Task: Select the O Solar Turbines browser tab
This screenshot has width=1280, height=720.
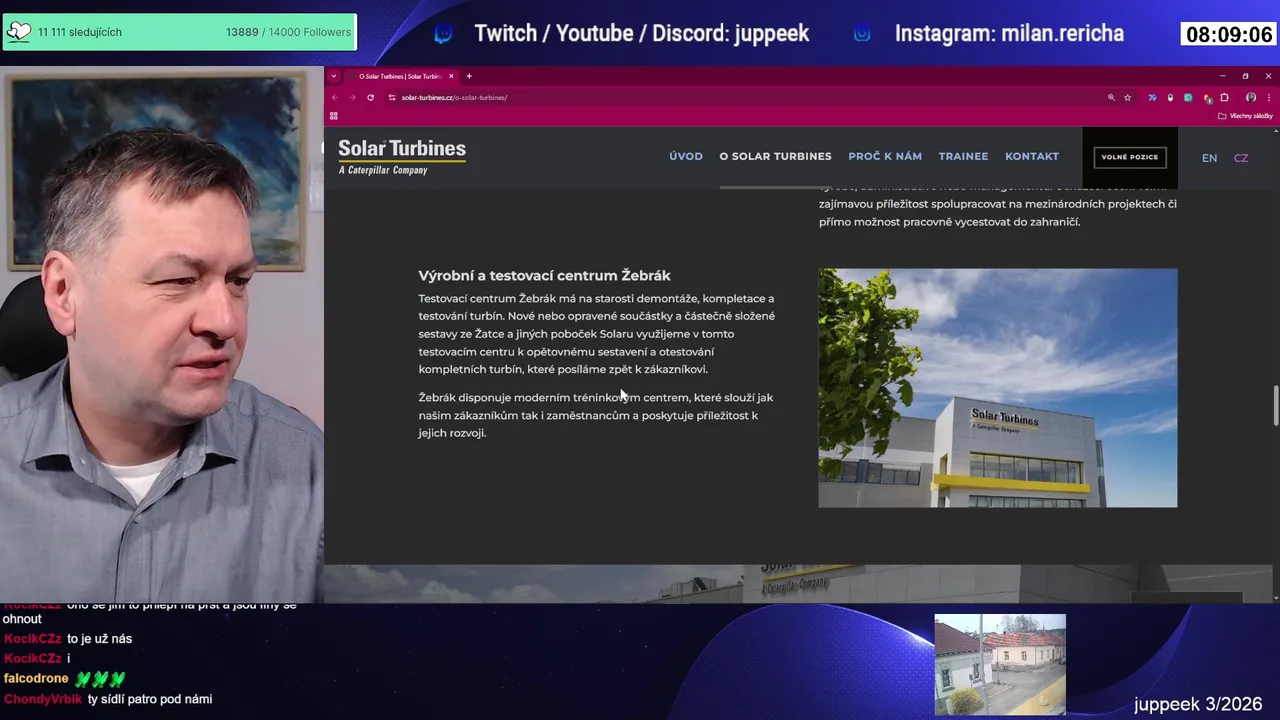Action: click(x=400, y=76)
